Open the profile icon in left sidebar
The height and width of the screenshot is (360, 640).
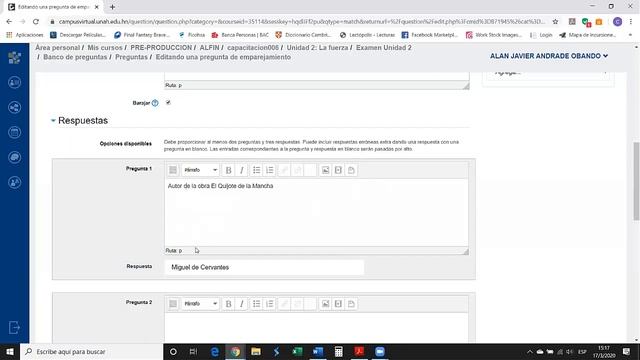(14, 82)
